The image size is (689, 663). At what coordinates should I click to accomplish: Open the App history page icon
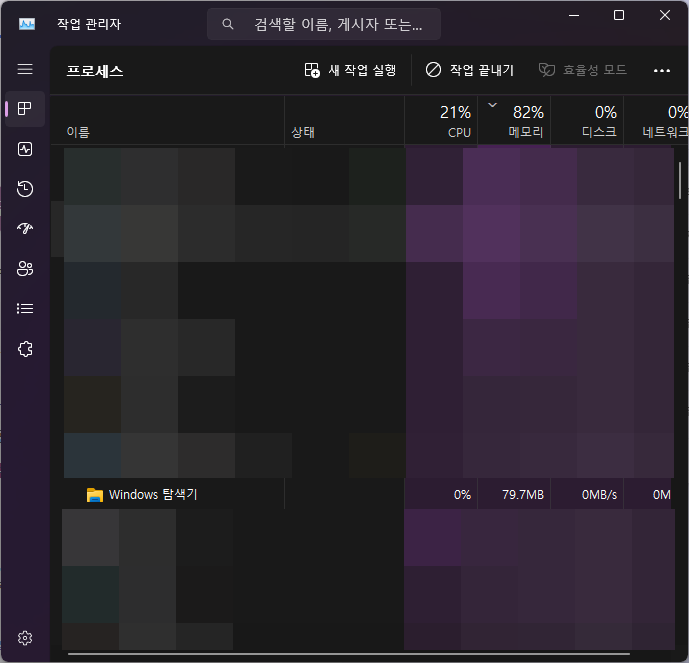point(25,189)
